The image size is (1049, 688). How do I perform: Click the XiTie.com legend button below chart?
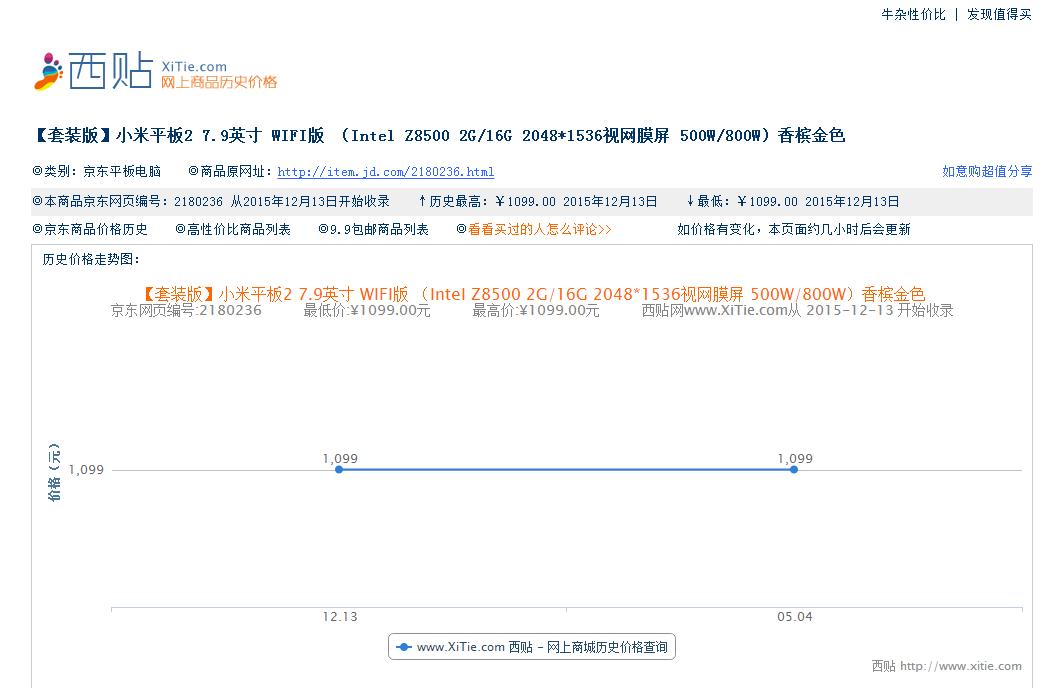pyautogui.click(x=531, y=646)
